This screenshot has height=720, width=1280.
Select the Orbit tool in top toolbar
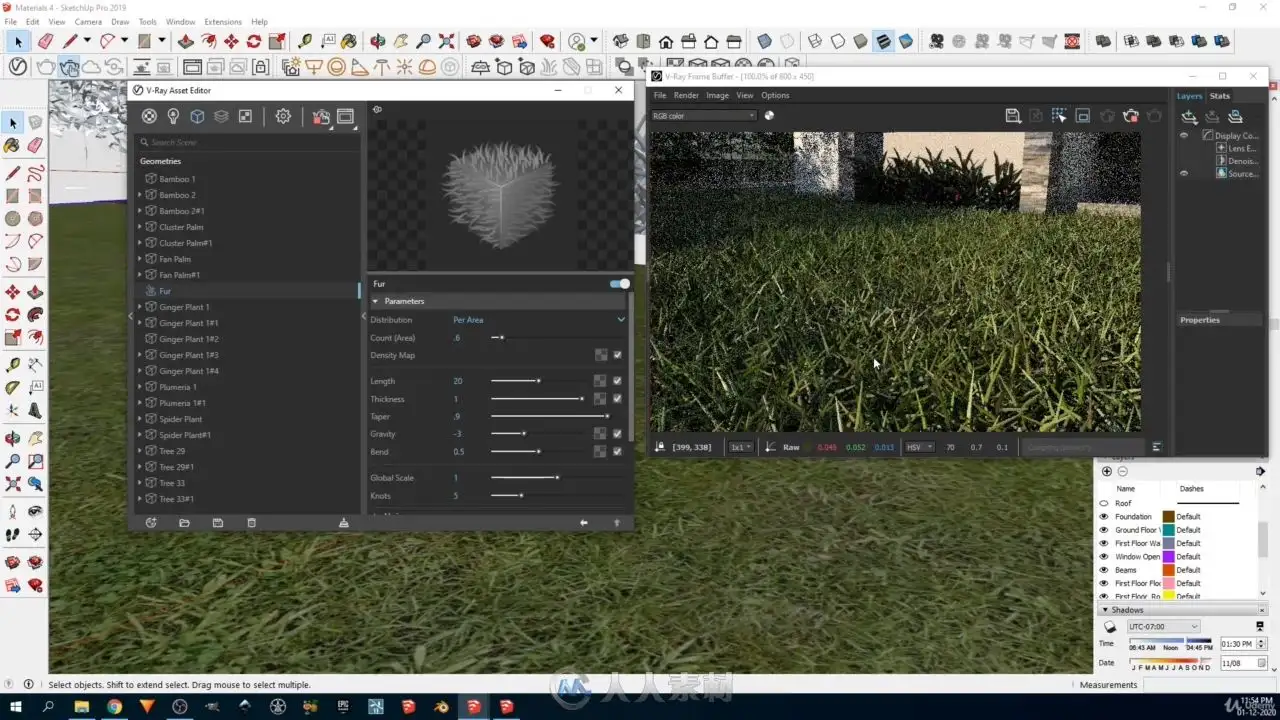tap(378, 41)
